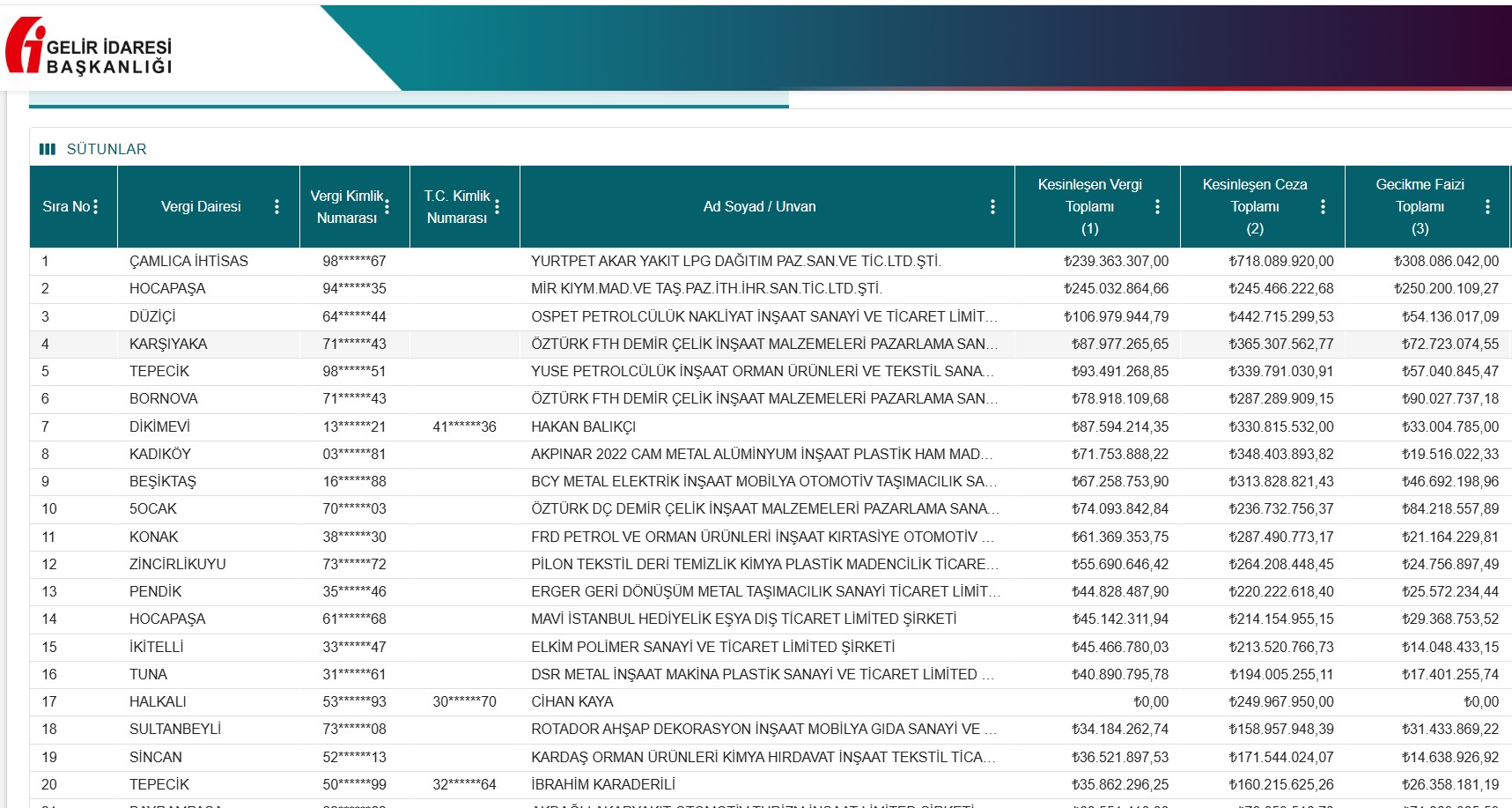Open the Vergi Dairesi column menu
This screenshot has width=1512, height=808.
(x=277, y=206)
